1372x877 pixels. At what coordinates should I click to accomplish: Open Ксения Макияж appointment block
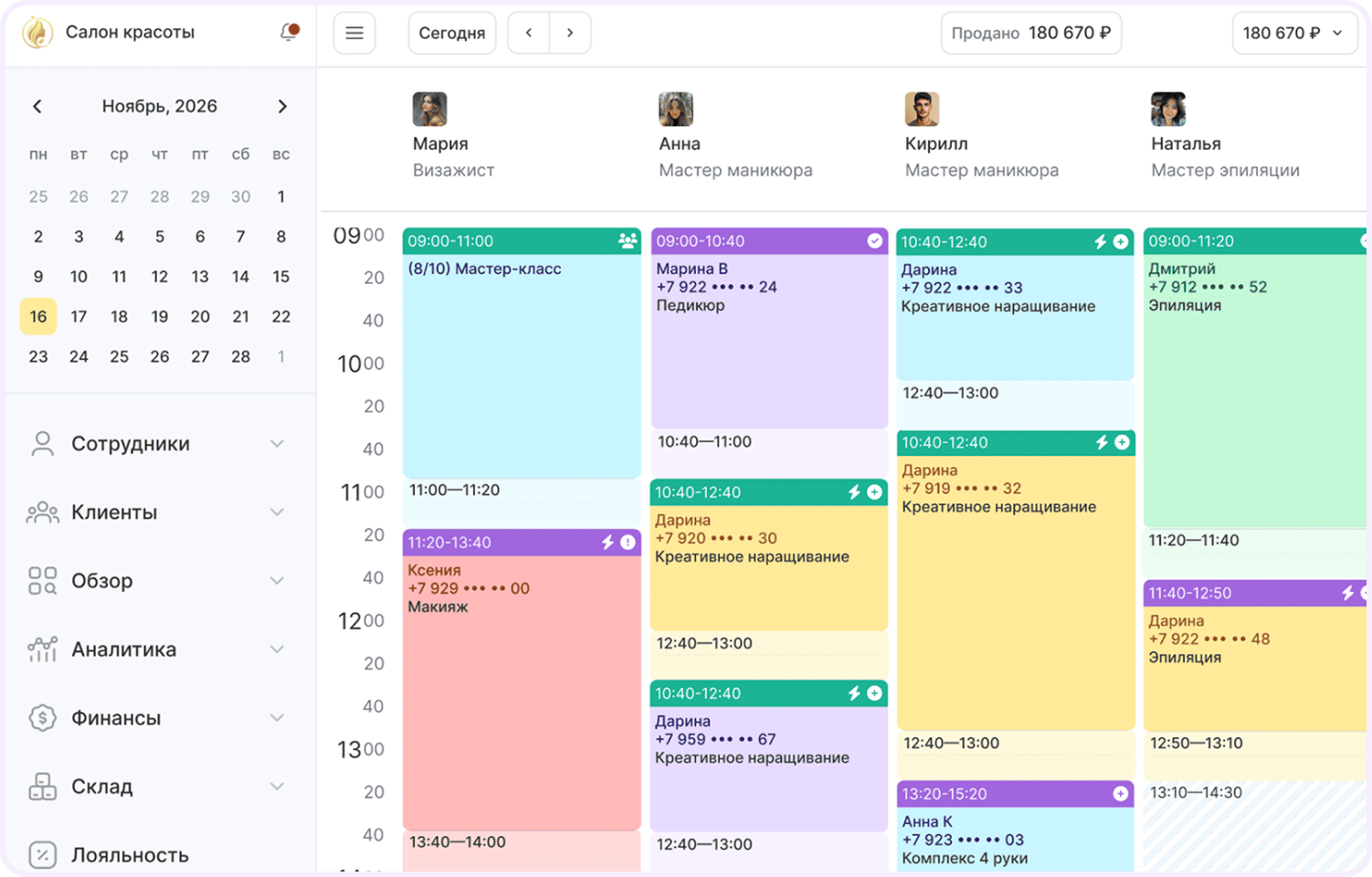522,680
